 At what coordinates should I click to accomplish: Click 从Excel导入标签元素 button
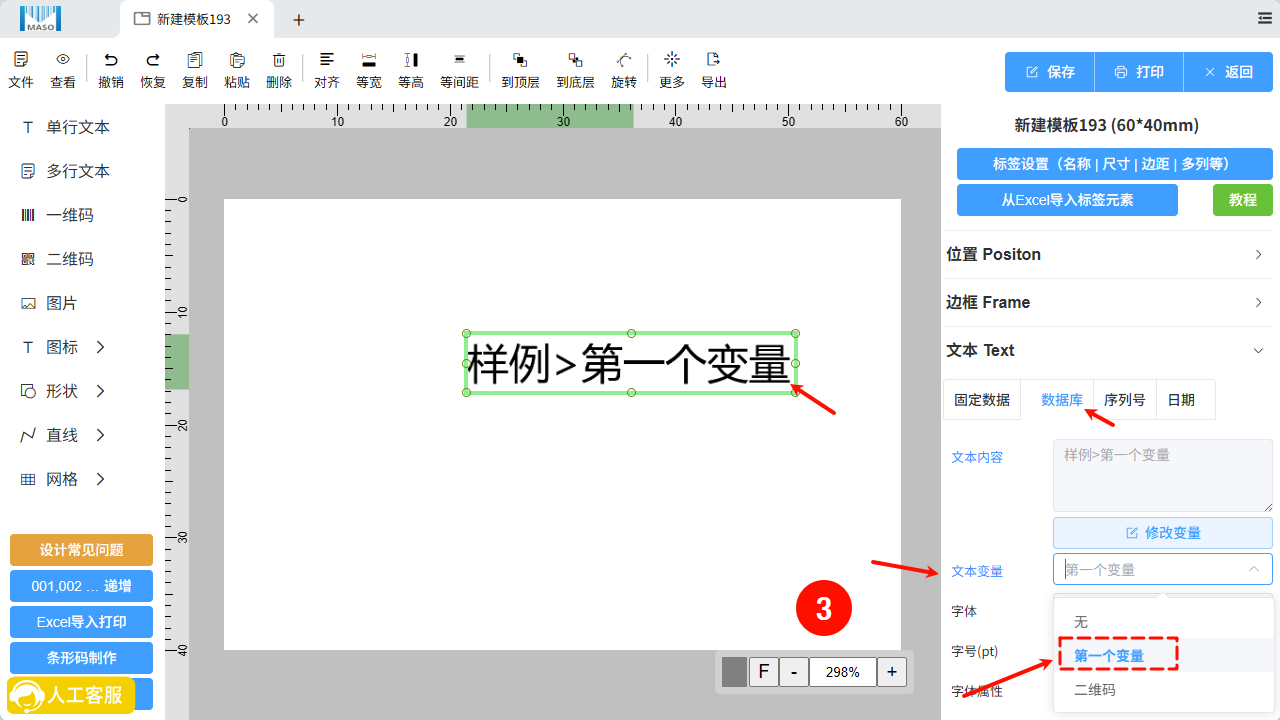click(x=1067, y=200)
